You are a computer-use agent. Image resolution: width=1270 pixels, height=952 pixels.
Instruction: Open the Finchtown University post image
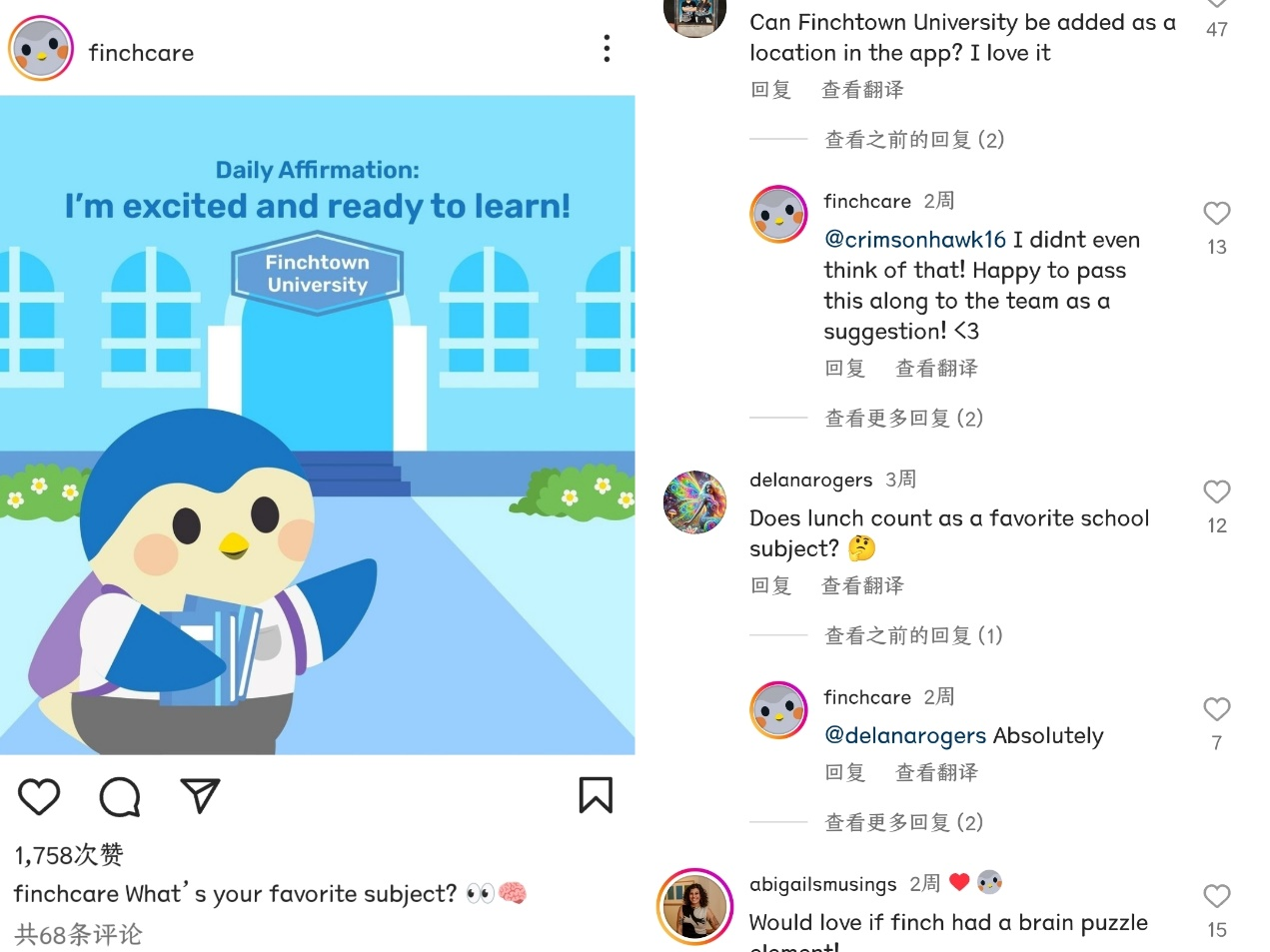(x=318, y=425)
